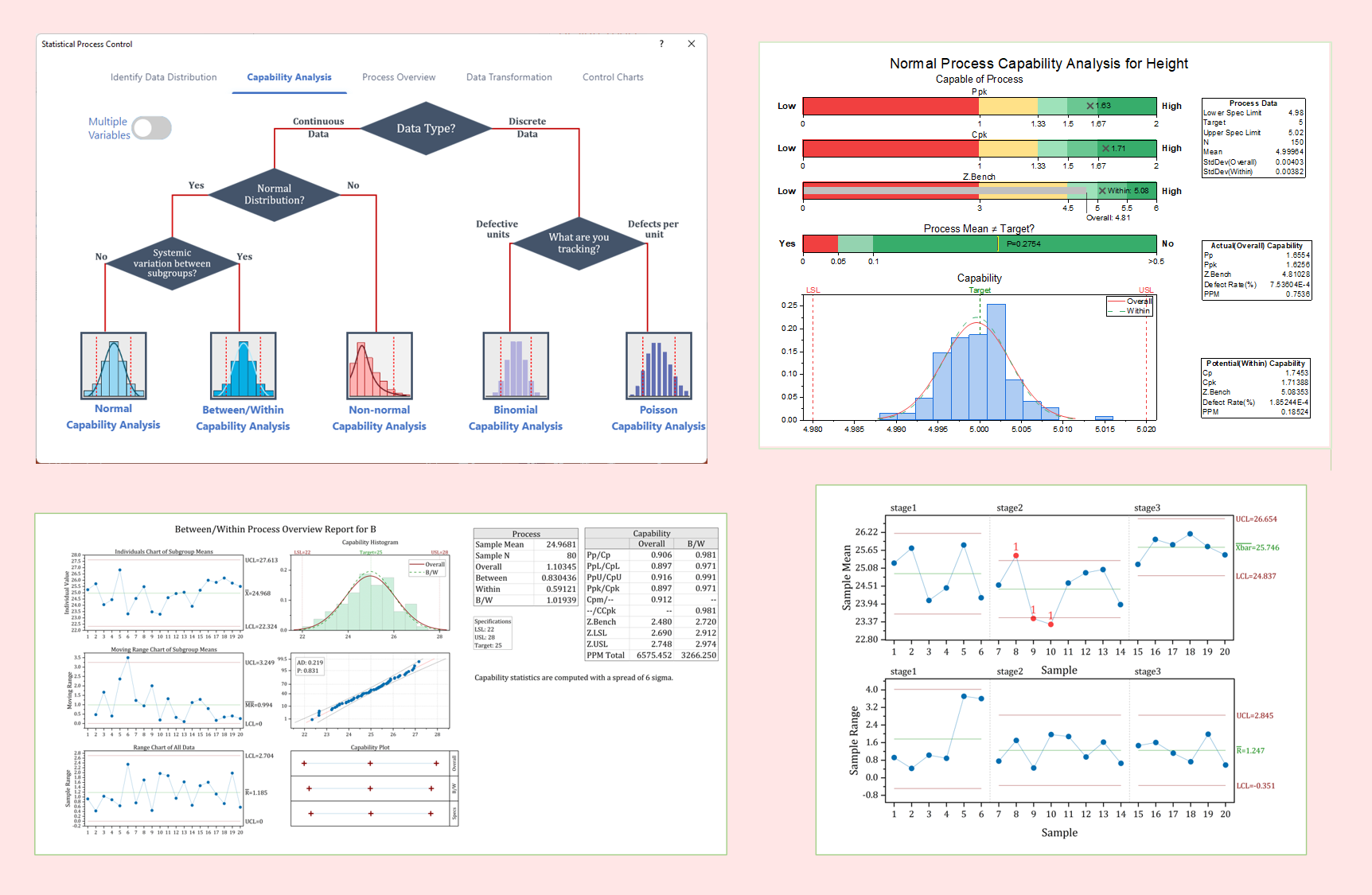Select the What are you tracking? diamond

(579, 243)
